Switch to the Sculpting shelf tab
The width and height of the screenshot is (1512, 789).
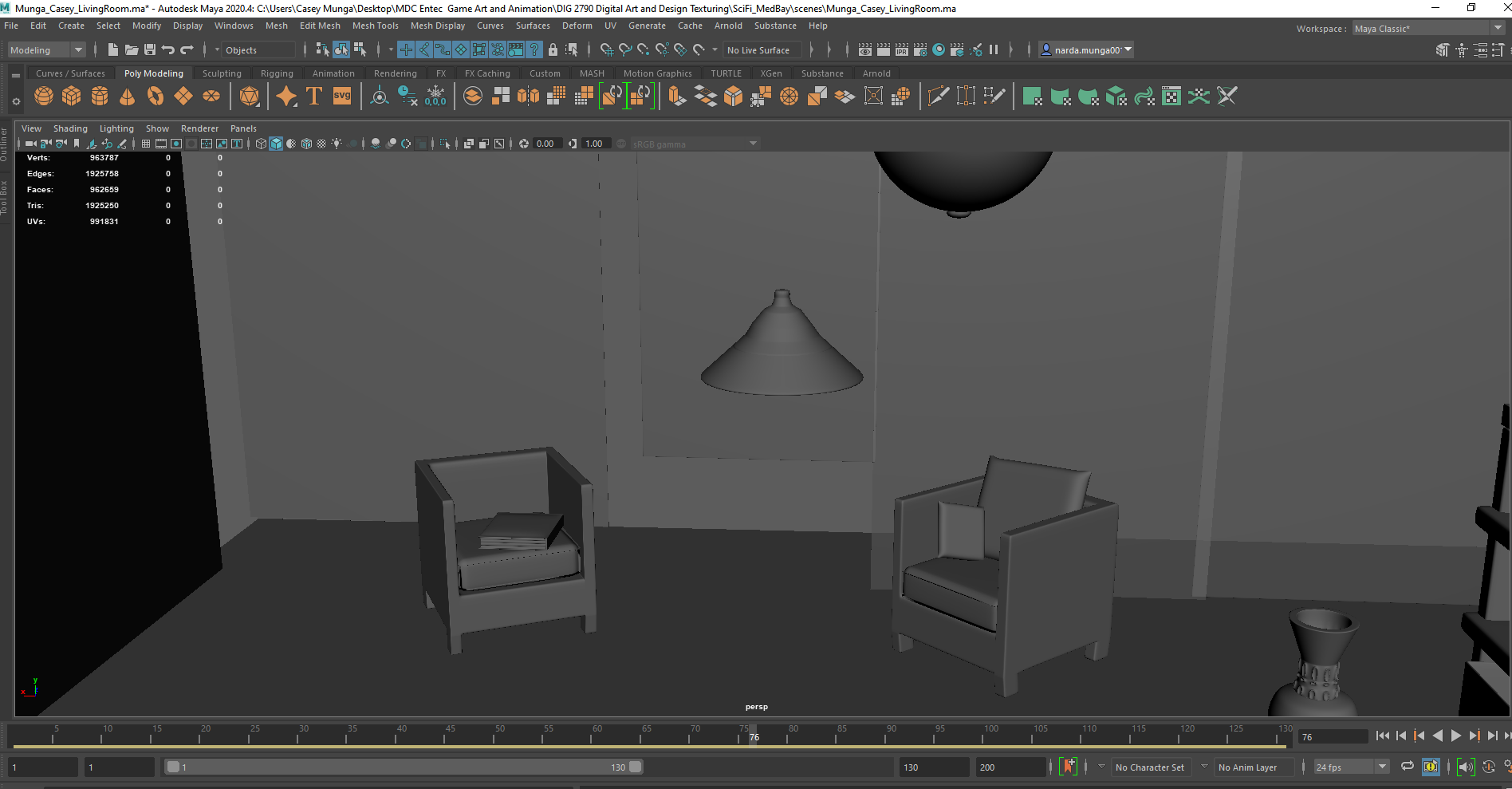[x=222, y=73]
